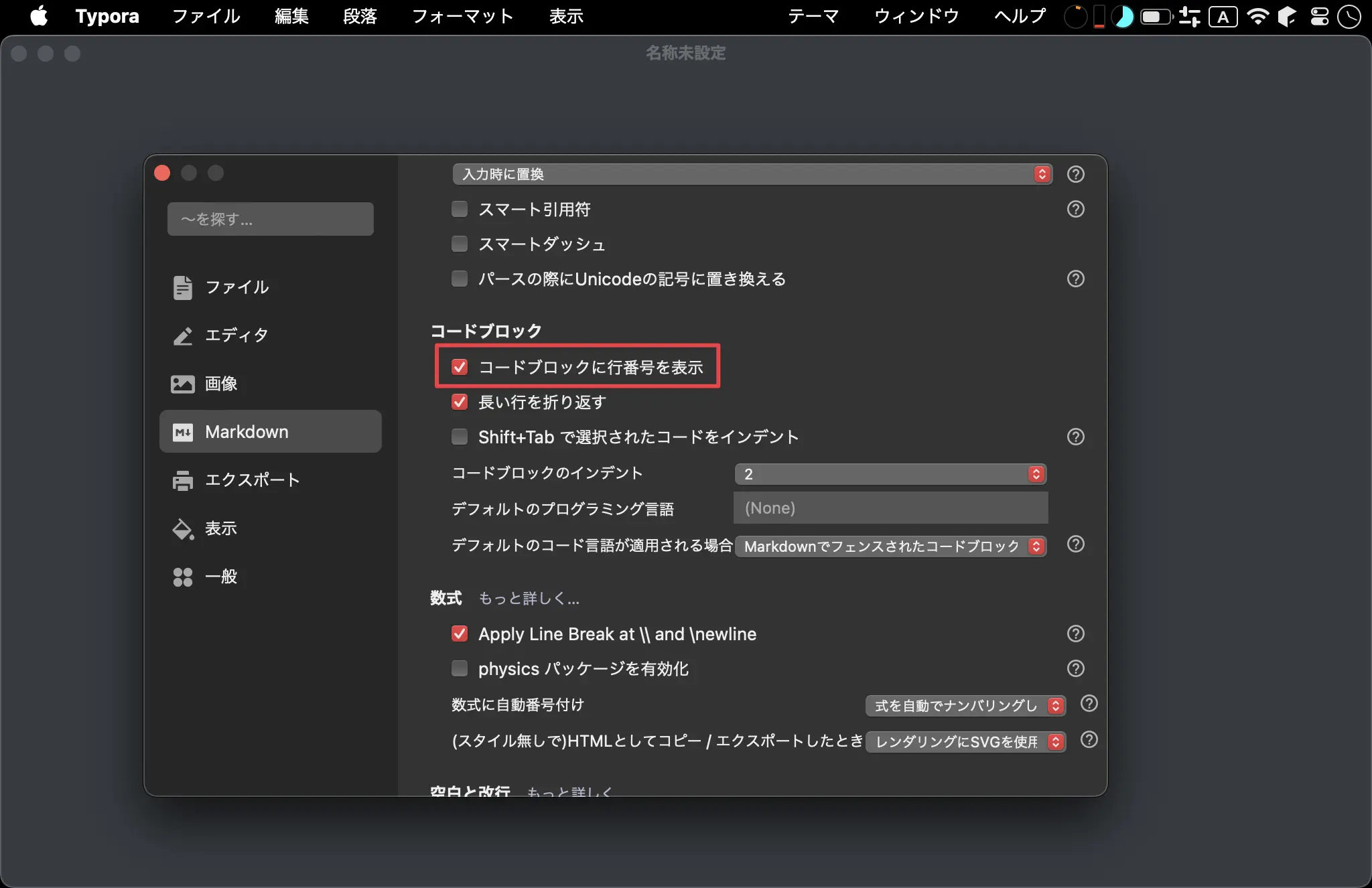The height and width of the screenshot is (888, 1372).
Task: Click help icon beside レンダリングにSVGを使用 dropdown
Action: [1089, 739]
